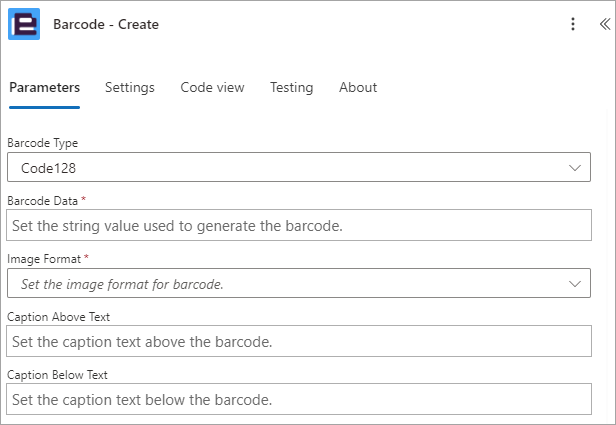Screen dimensions: 616x425
Task: Click the Caption Above Text label
Action: point(59,317)
